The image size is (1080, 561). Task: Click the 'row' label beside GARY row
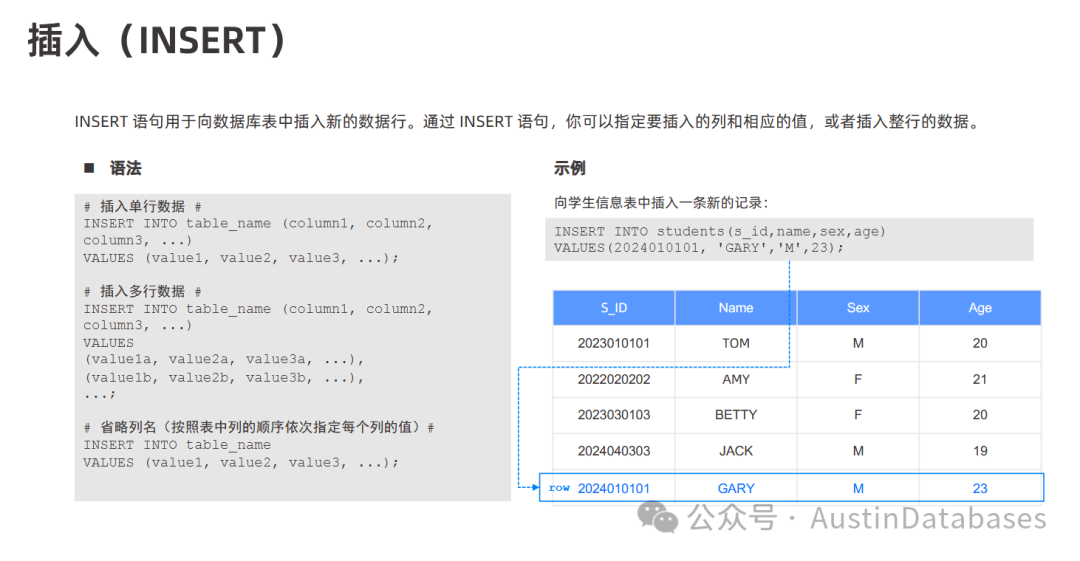(x=559, y=488)
